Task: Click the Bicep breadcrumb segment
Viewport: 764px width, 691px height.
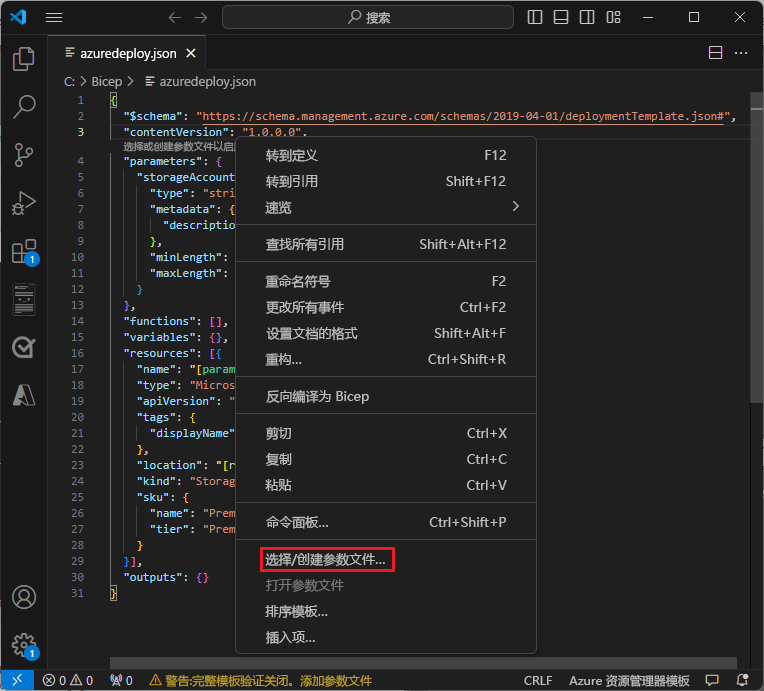Action: (107, 81)
